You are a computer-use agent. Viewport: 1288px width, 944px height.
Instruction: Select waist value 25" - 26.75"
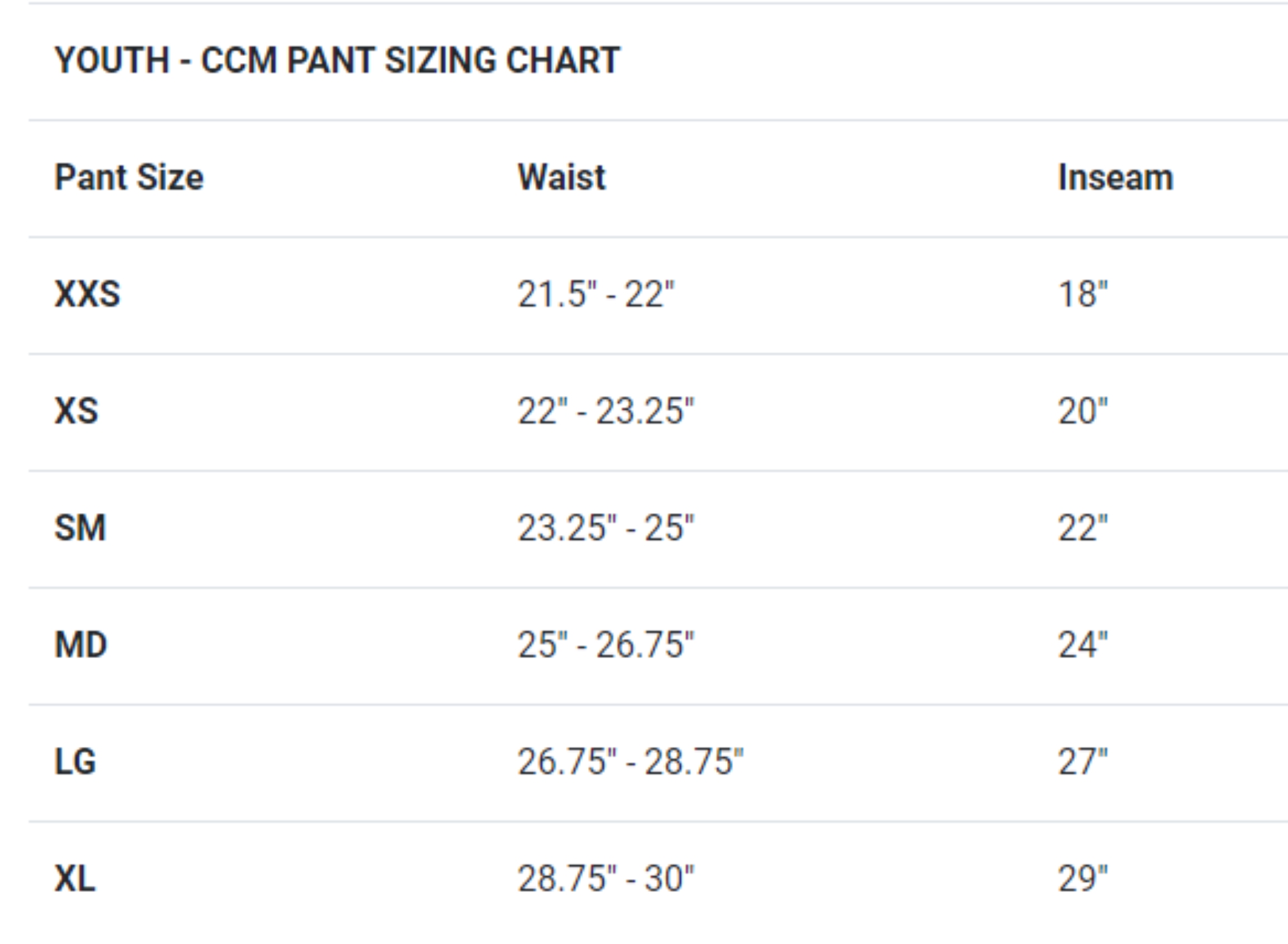pyautogui.click(x=606, y=645)
